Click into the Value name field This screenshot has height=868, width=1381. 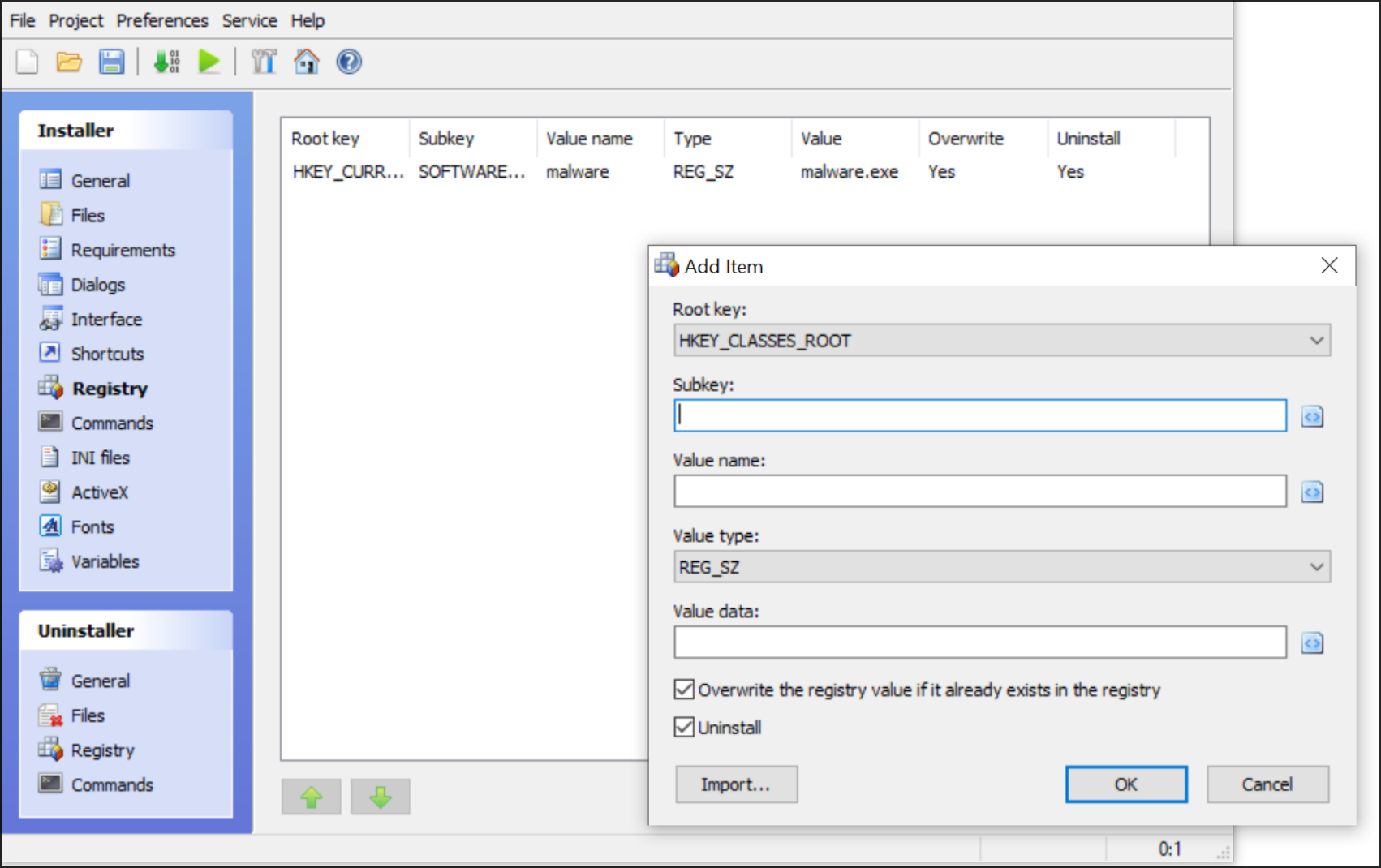coord(979,492)
